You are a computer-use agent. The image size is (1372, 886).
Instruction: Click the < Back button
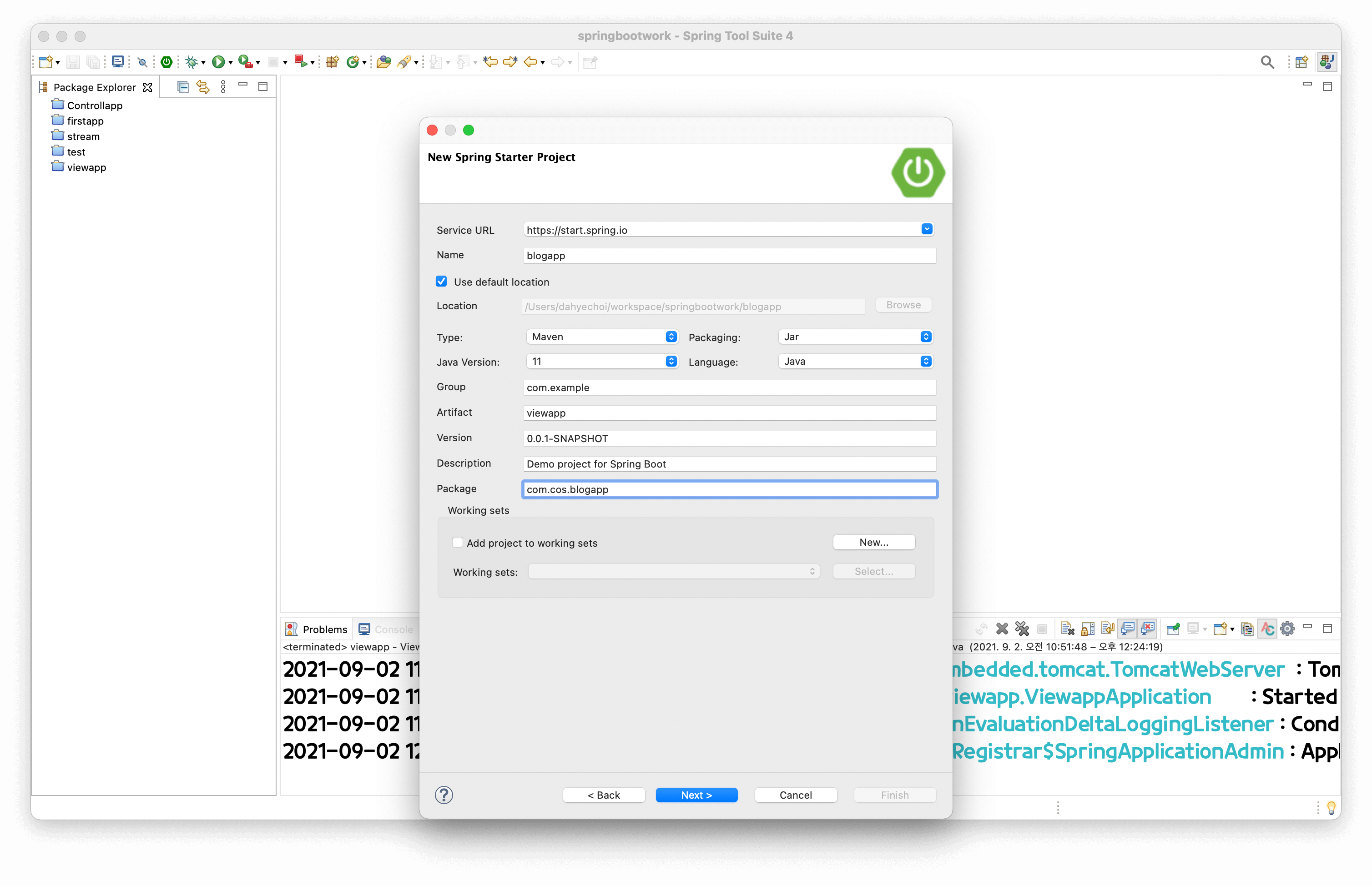tap(604, 795)
